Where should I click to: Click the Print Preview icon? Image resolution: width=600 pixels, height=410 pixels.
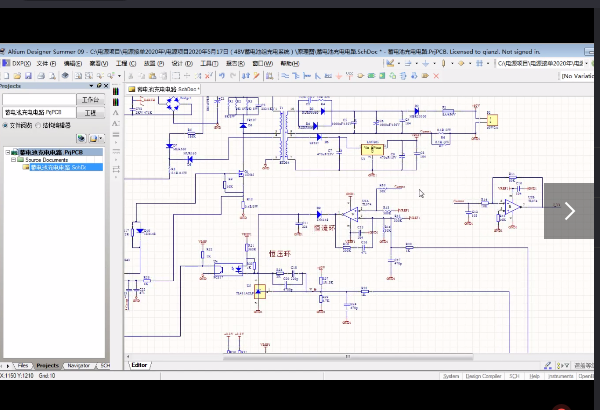52,76
